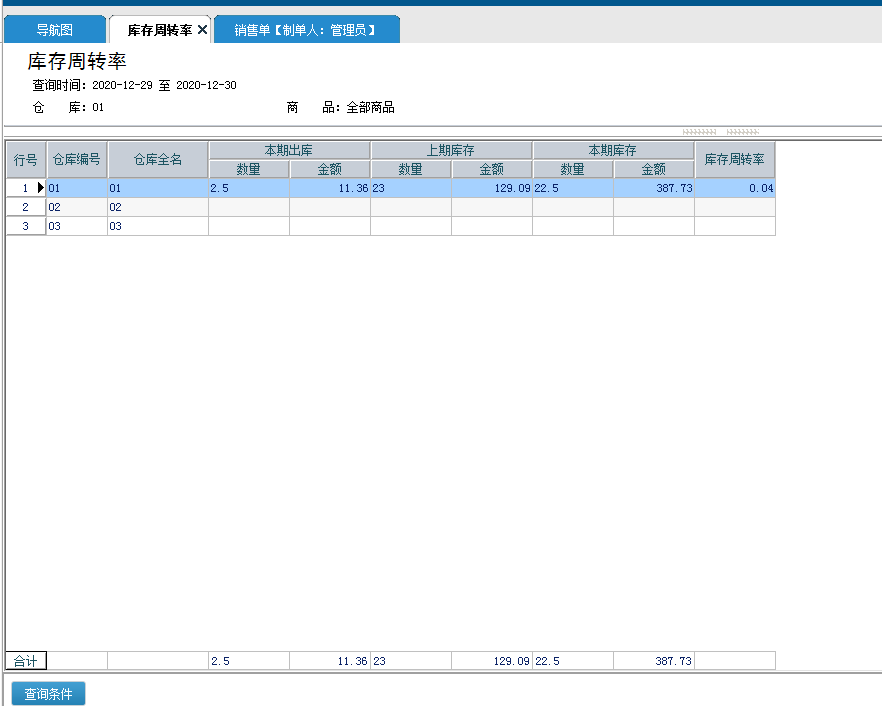The width and height of the screenshot is (882, 706).
Task: Click the 仓库全名 column header
Action: click(158, 160)
